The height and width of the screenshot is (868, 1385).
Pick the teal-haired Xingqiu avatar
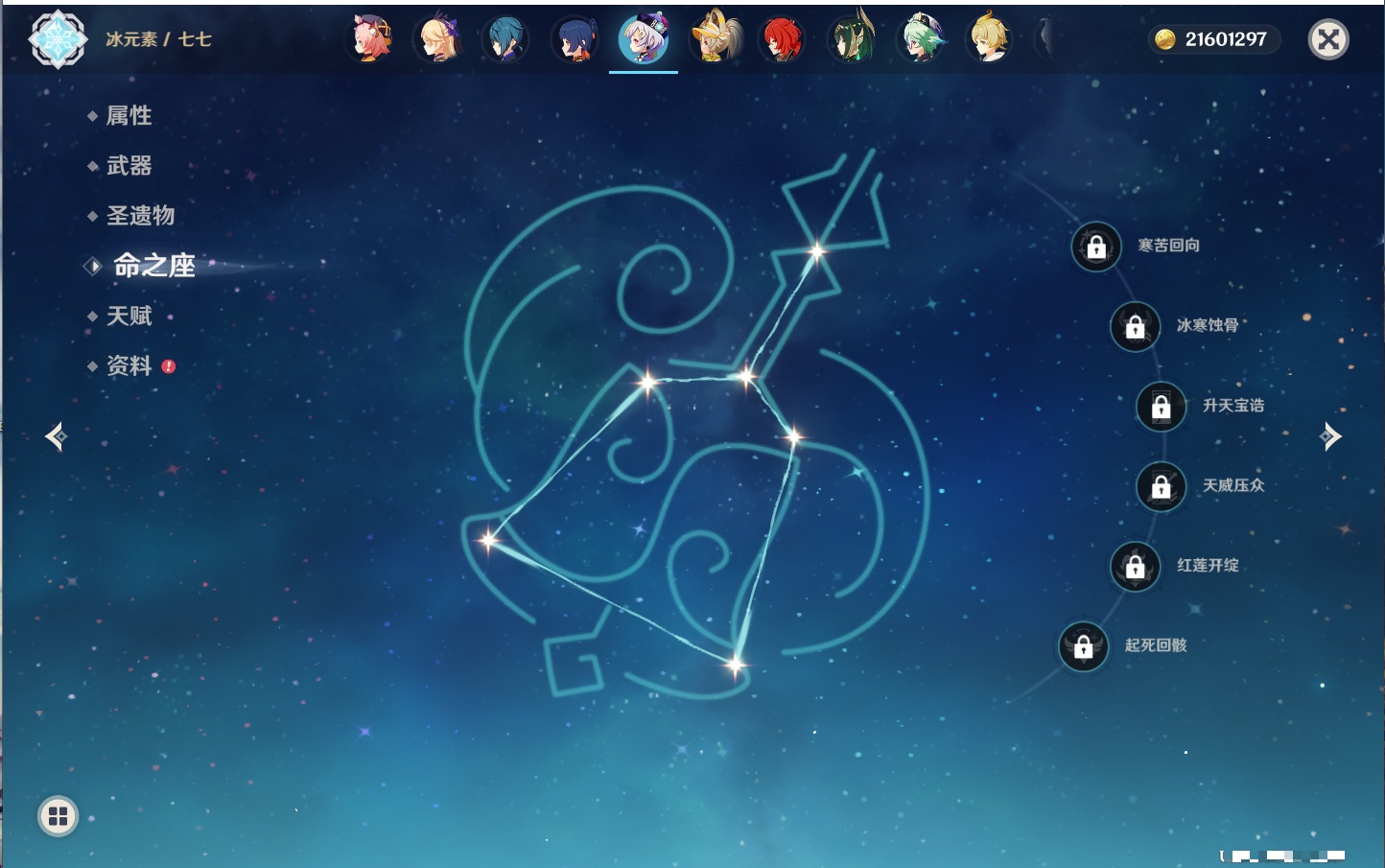(505, 39)
